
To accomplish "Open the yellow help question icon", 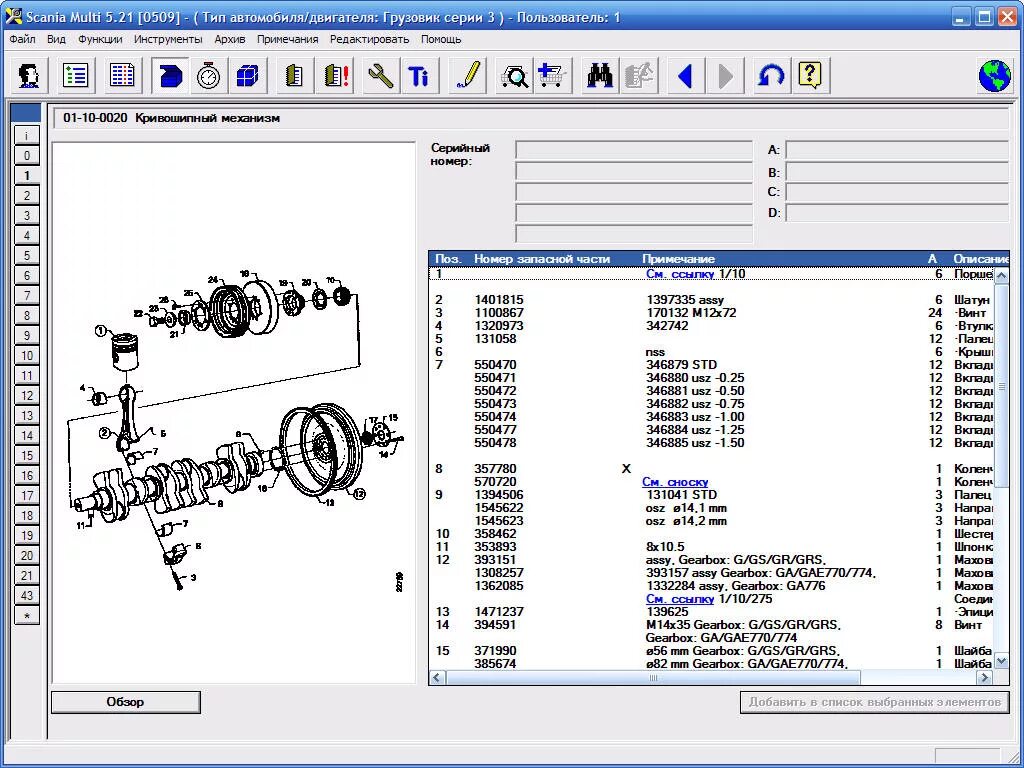I will point(810,76).
